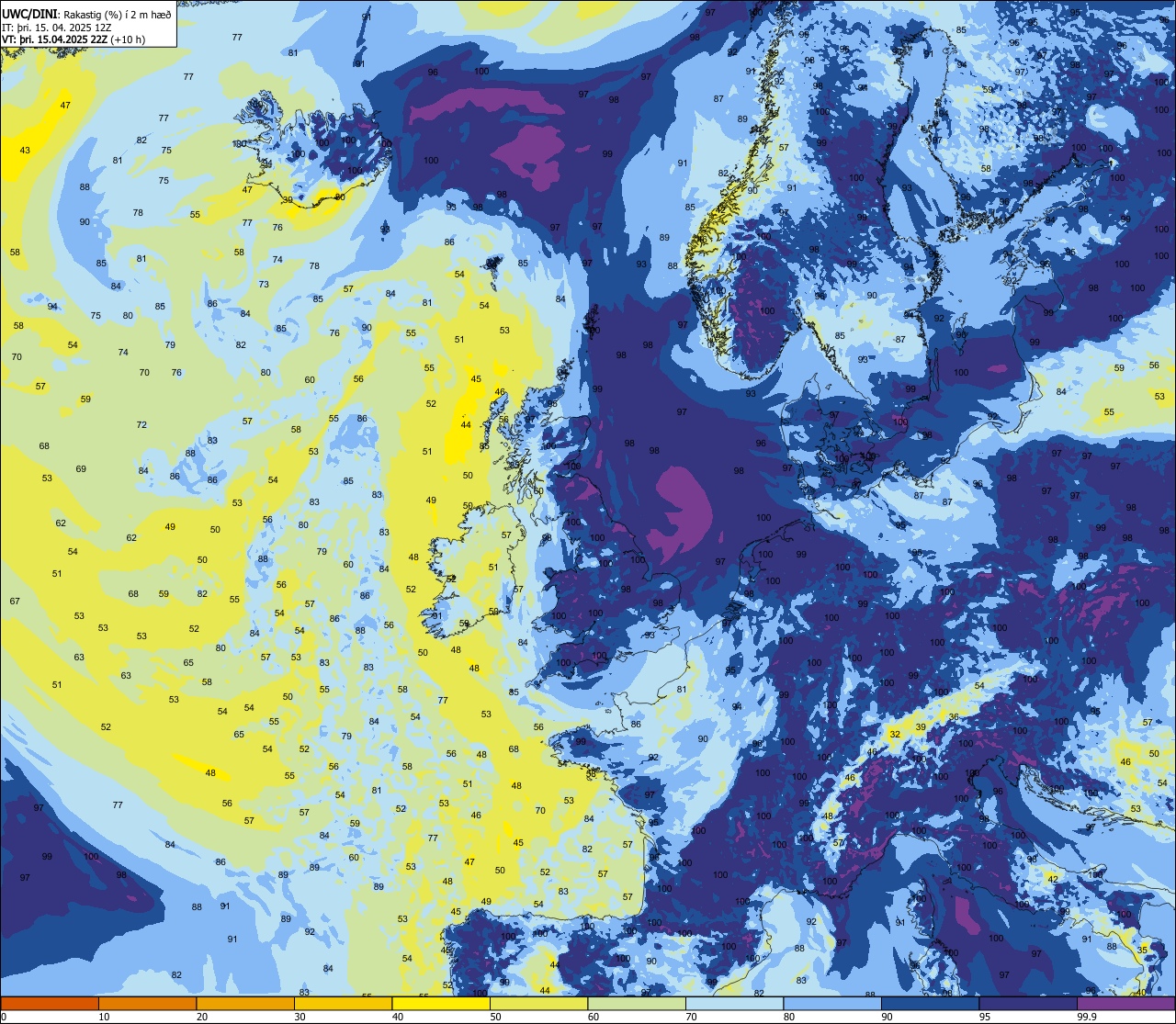Click the orange 10–20 legend swatch
Screen dimensions: 1176x1024
(147, 1003)
